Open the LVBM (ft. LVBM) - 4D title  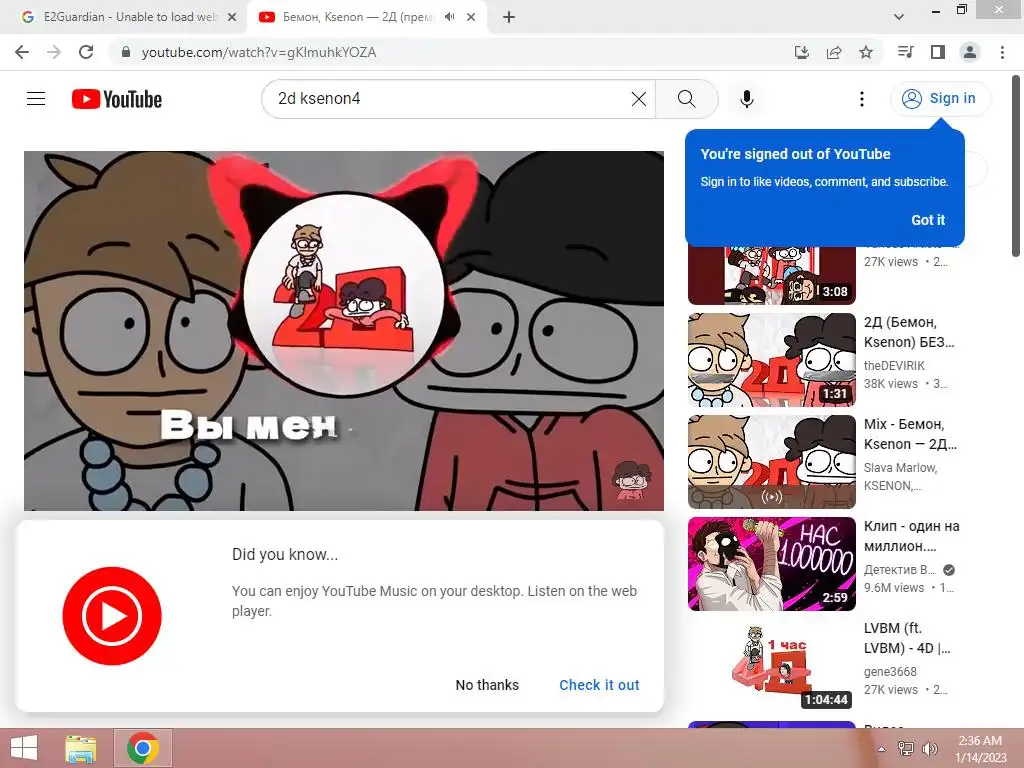907,638
